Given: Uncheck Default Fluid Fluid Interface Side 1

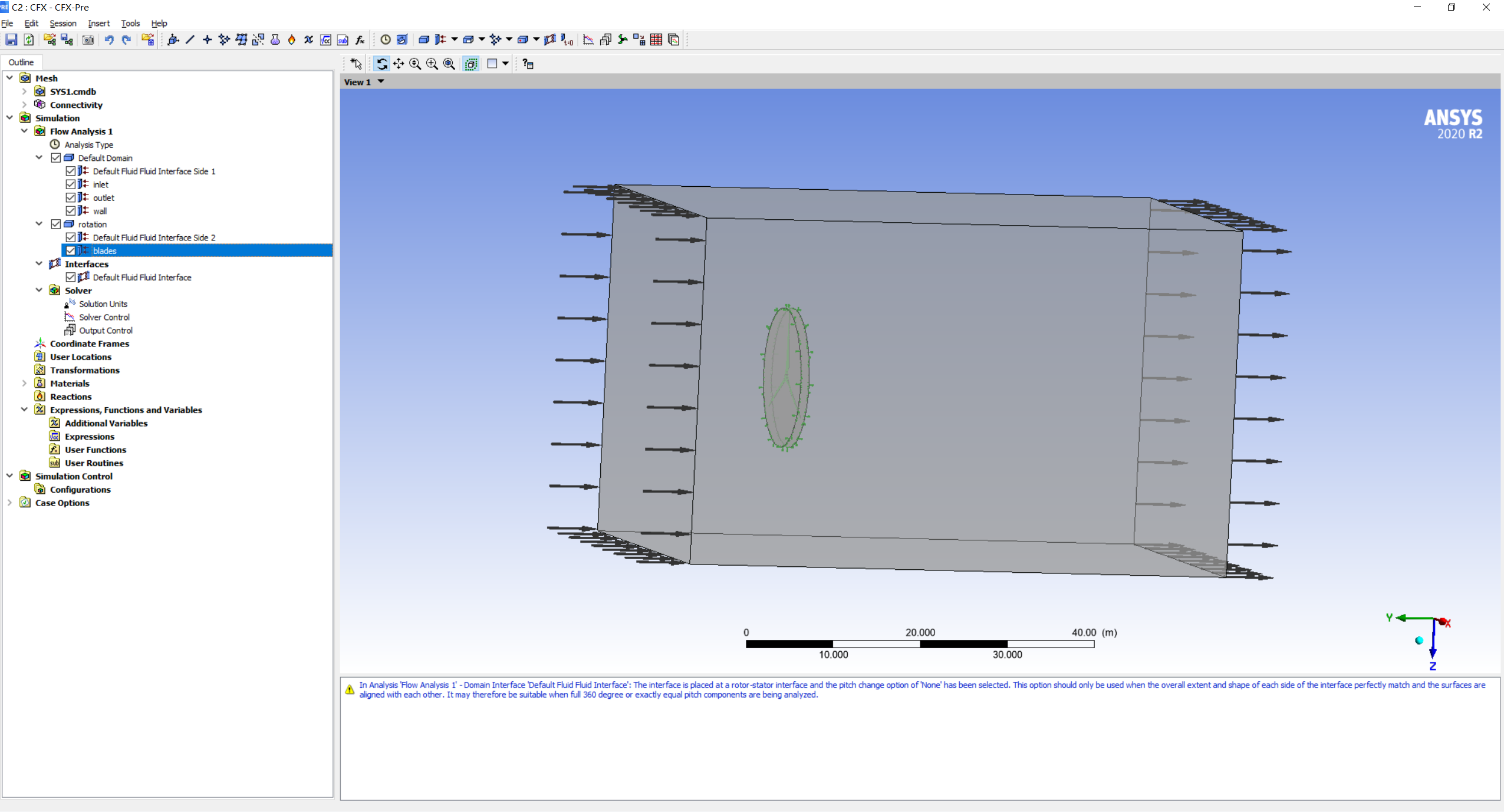Looking at the screenshot, I should (71, 171).
